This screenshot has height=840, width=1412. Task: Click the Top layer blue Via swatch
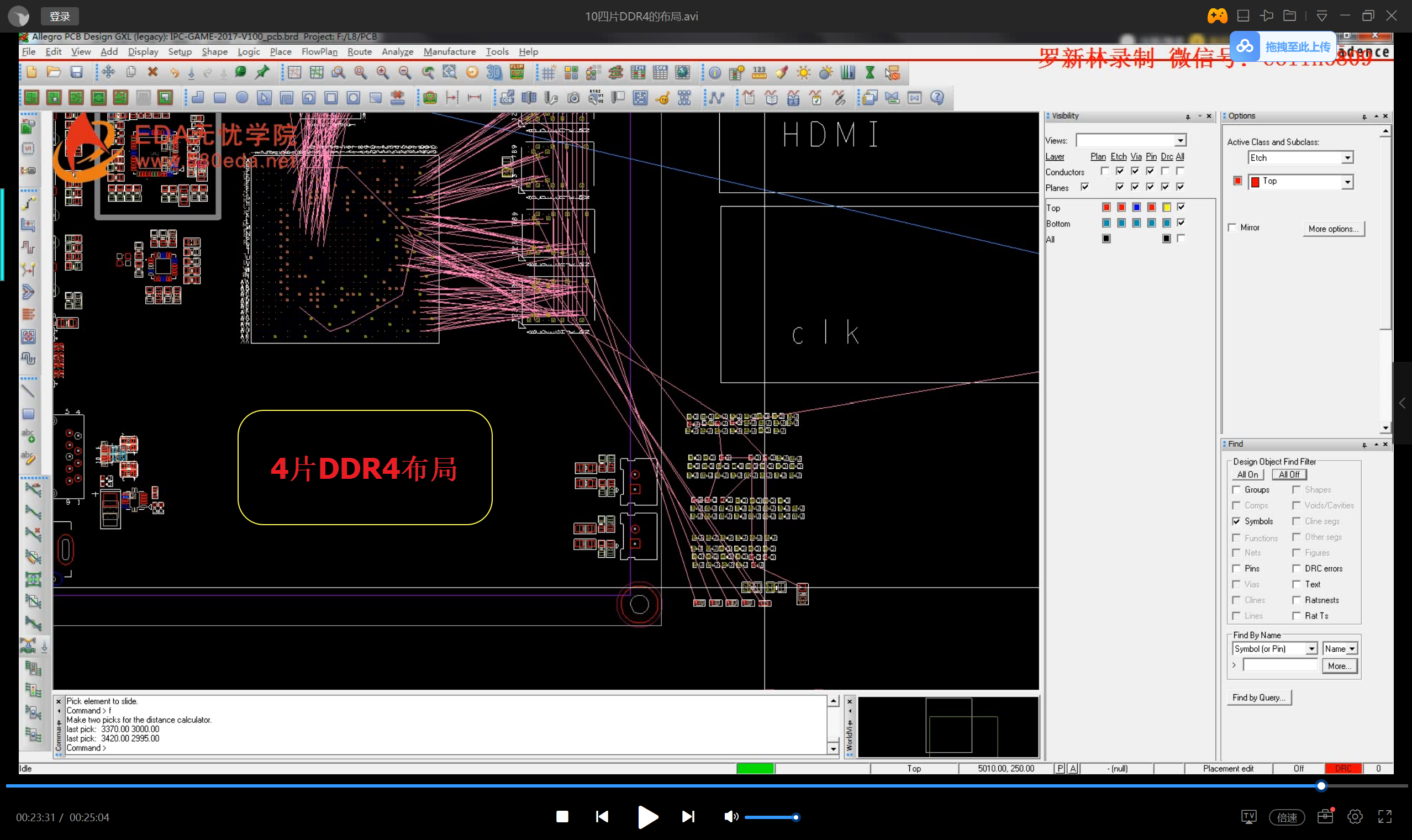pos(1136,207)
